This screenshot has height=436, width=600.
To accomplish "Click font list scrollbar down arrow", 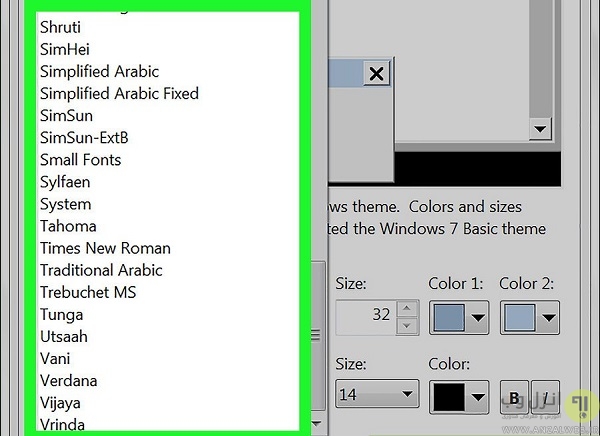I will click(x=317, y=423).
